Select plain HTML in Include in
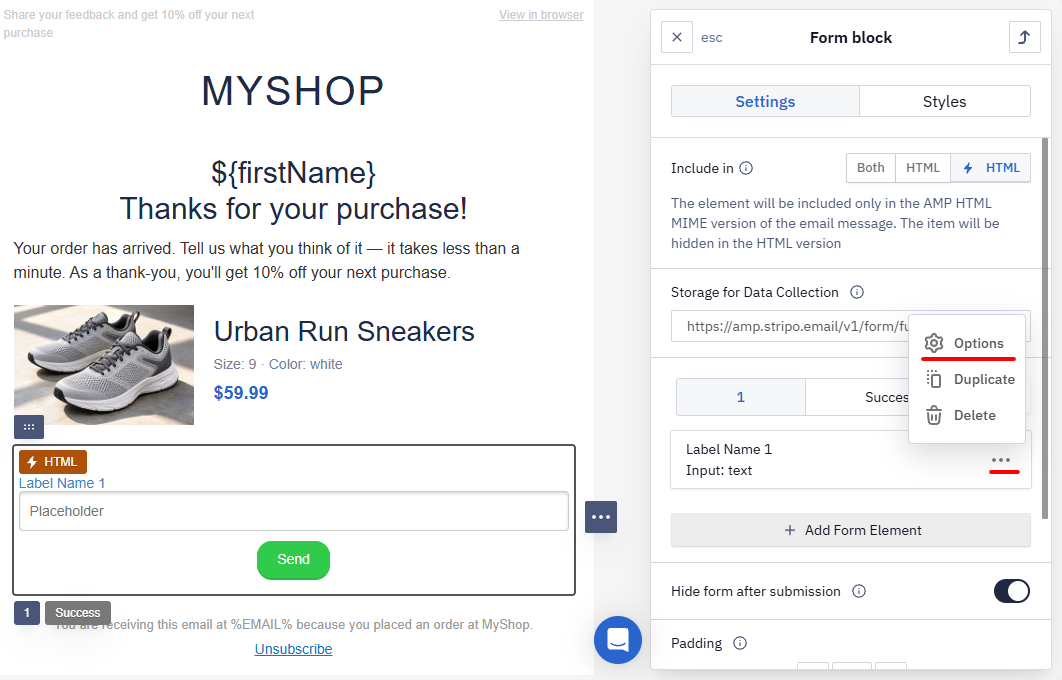1062x680 pixels. (x=922, y=168)
